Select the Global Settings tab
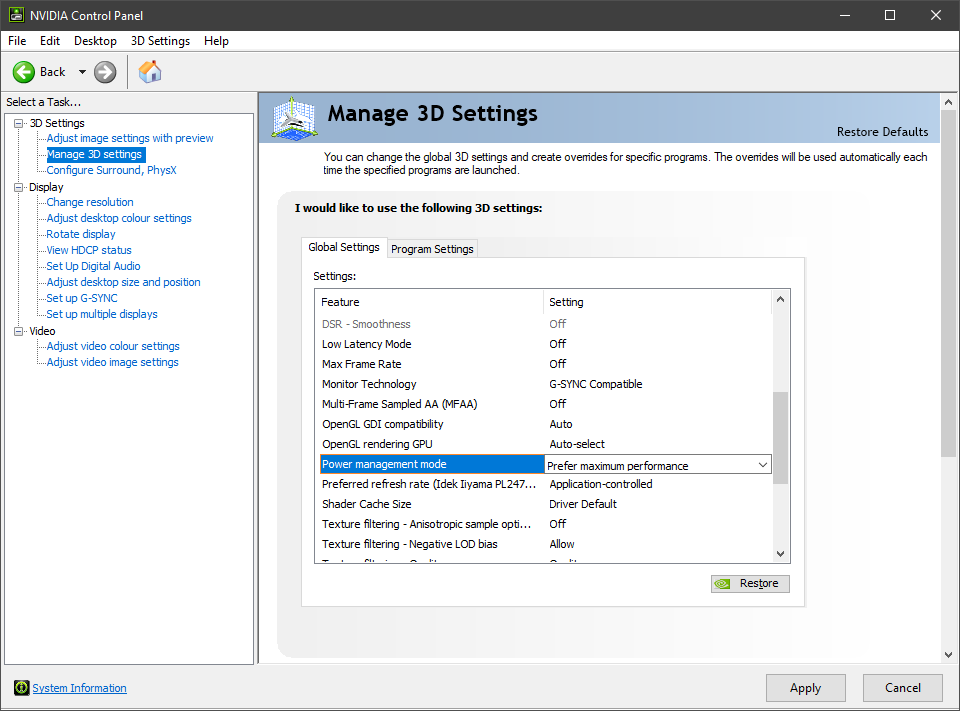Viewport: 960px width, 711px height. [x=344, y=247]
